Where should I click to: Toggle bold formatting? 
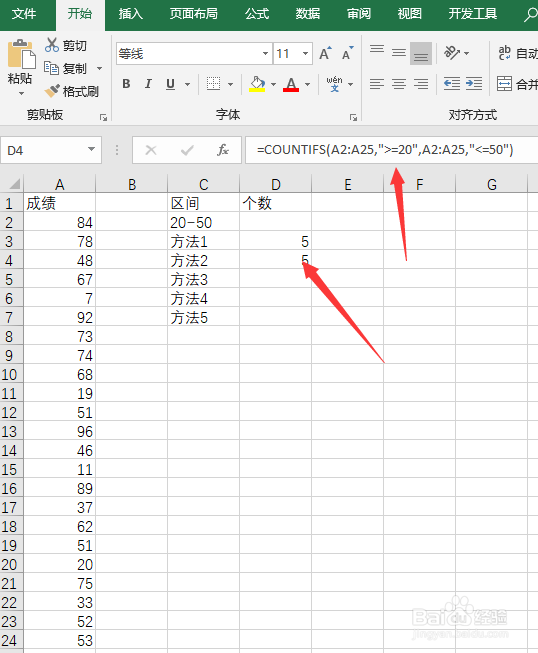tap(126, 84)
